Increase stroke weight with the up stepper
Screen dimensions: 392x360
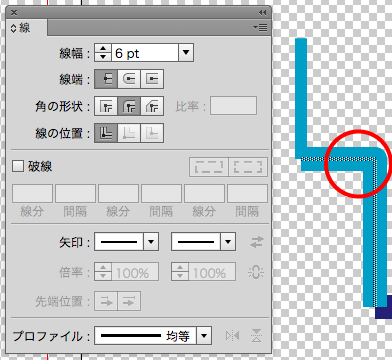[x=103, y=48]
